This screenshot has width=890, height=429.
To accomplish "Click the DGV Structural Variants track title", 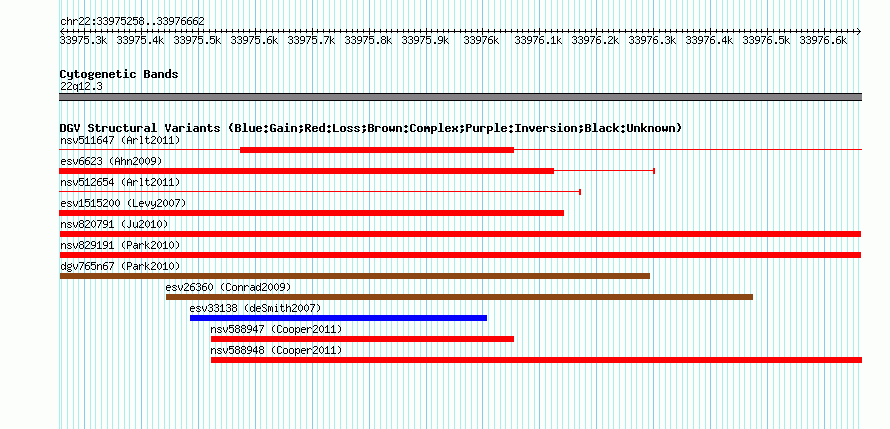I will point(371,128).
